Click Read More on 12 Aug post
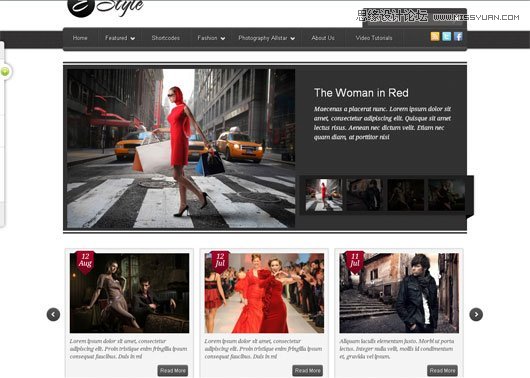Screen dimensions: 530x378 [x=173, y=371]
